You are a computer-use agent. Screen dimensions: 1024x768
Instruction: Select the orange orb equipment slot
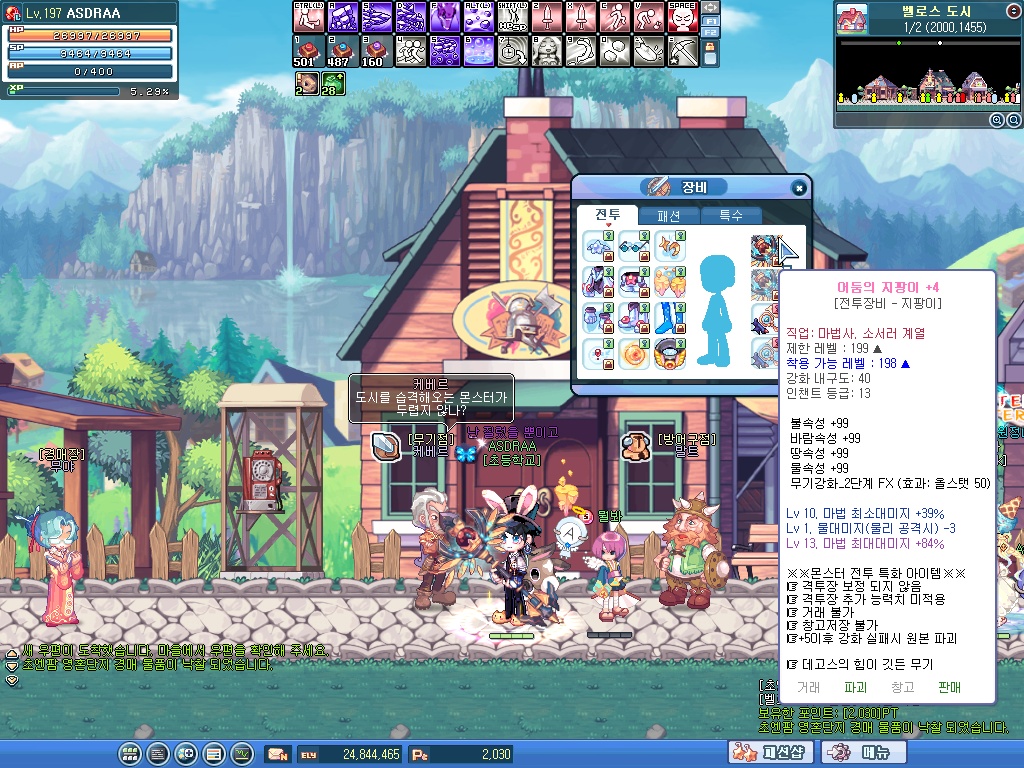pos(633,354)
